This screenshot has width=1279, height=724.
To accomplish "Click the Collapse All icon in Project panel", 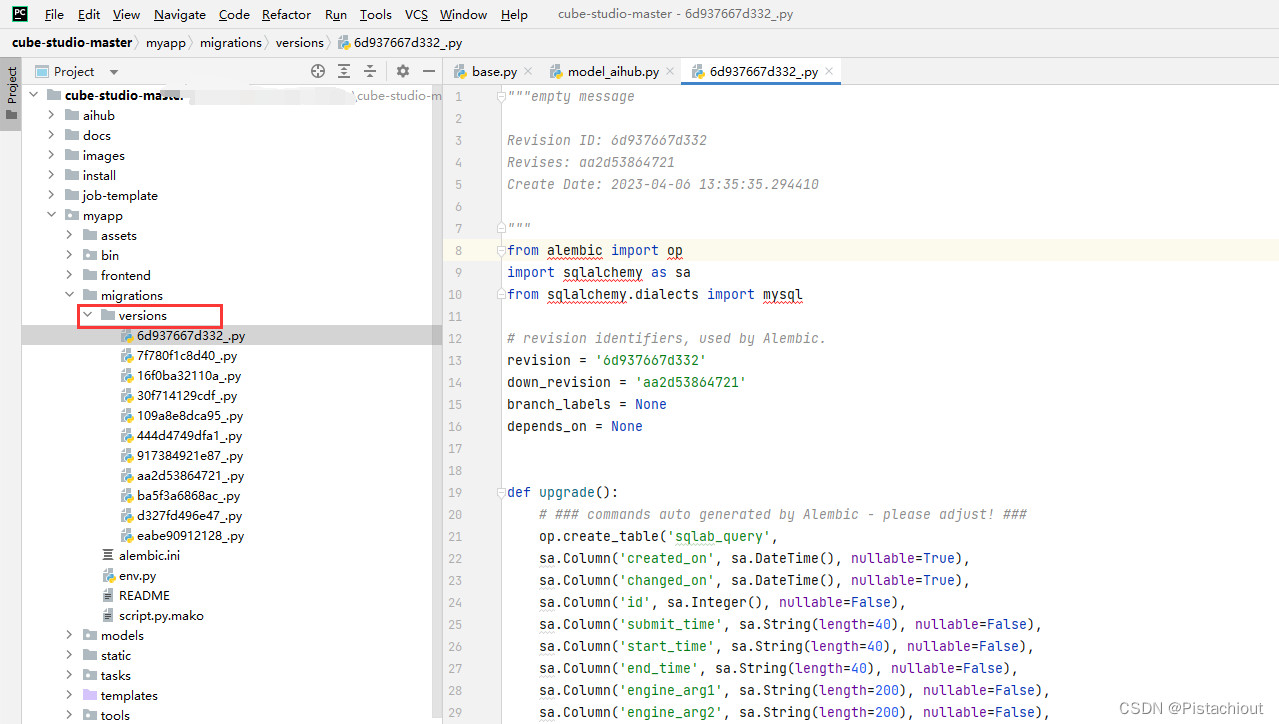I will click(x=370, y=71).
